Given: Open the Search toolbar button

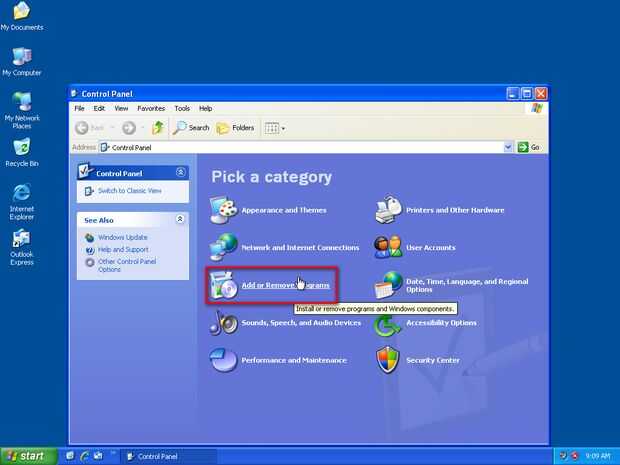Looking at the screenshot, I should coord(191,128).
